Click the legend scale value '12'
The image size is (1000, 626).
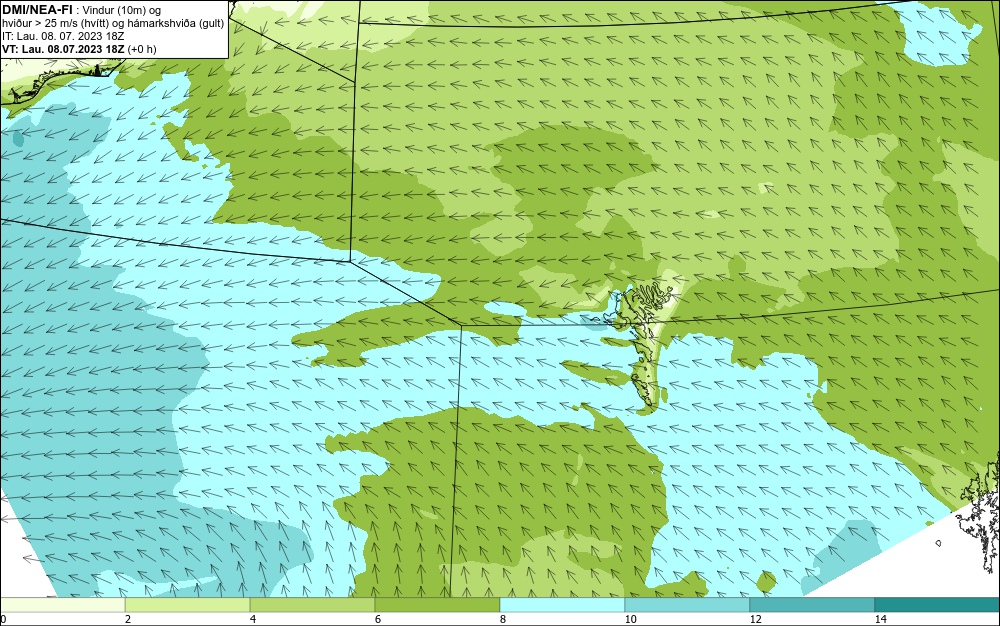point(755,619)
